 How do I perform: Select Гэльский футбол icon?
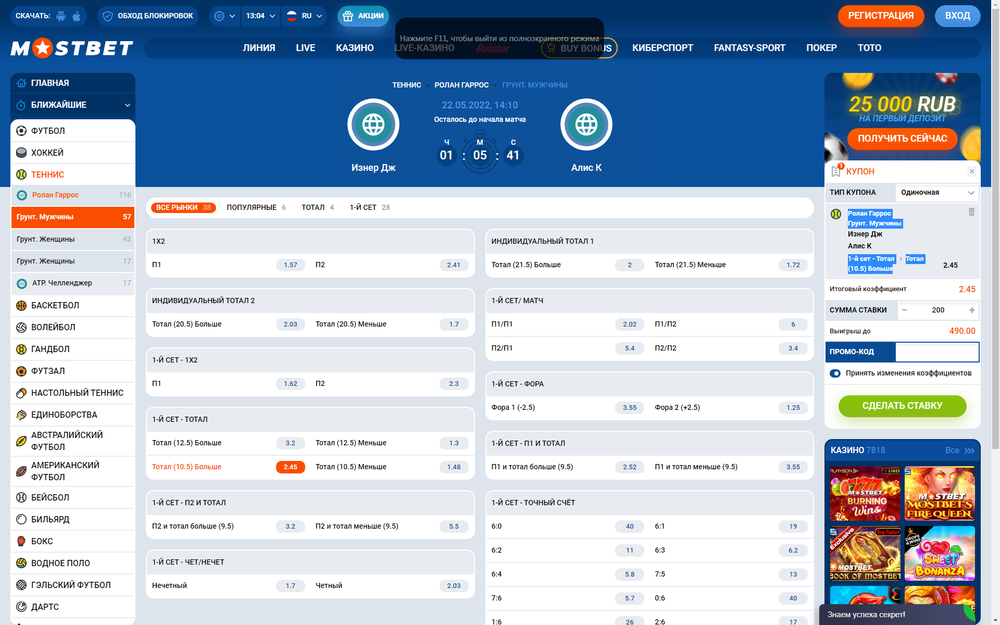pos(21,585)
